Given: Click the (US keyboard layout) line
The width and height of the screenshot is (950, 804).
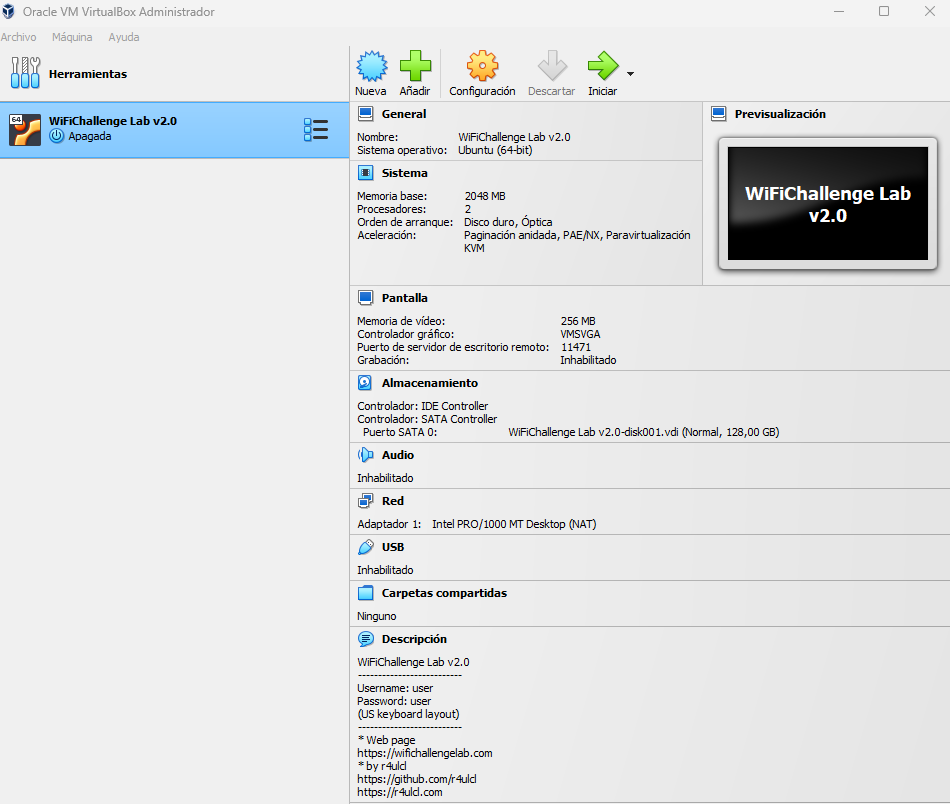Looking at the screenshot, I should [x=408, y=714].
